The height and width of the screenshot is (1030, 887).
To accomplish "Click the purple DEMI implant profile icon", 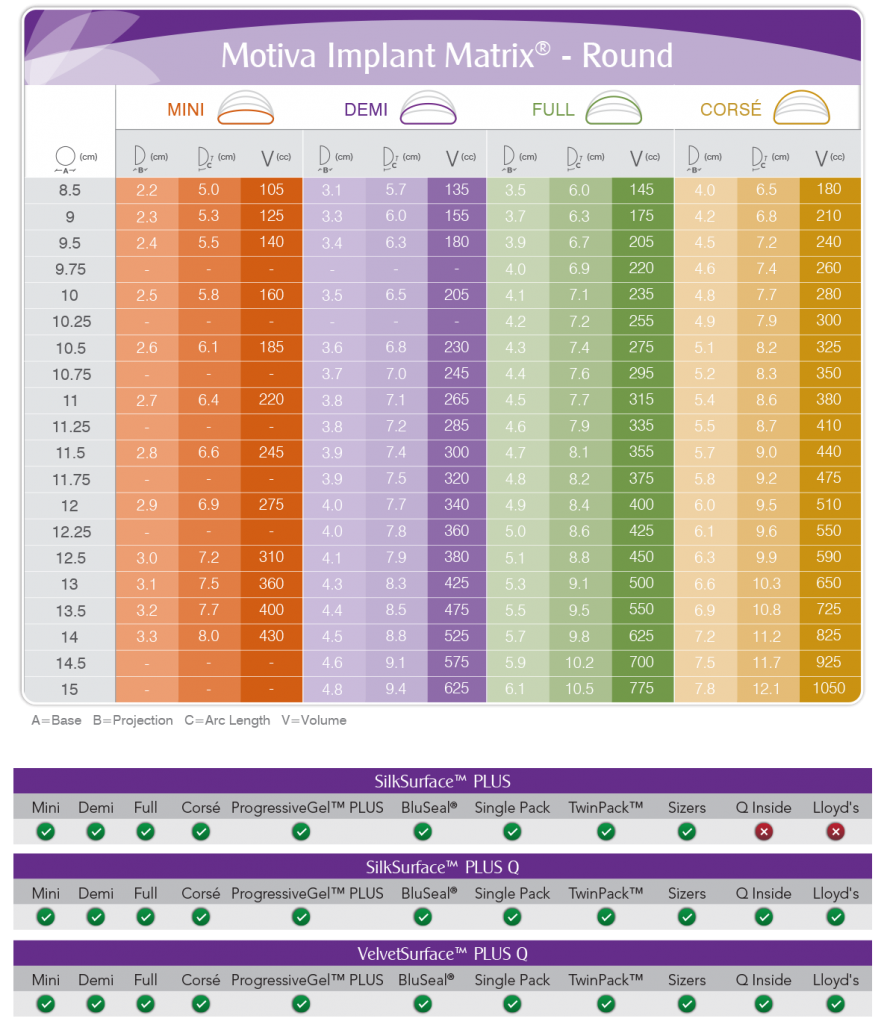I will point(428,108).
